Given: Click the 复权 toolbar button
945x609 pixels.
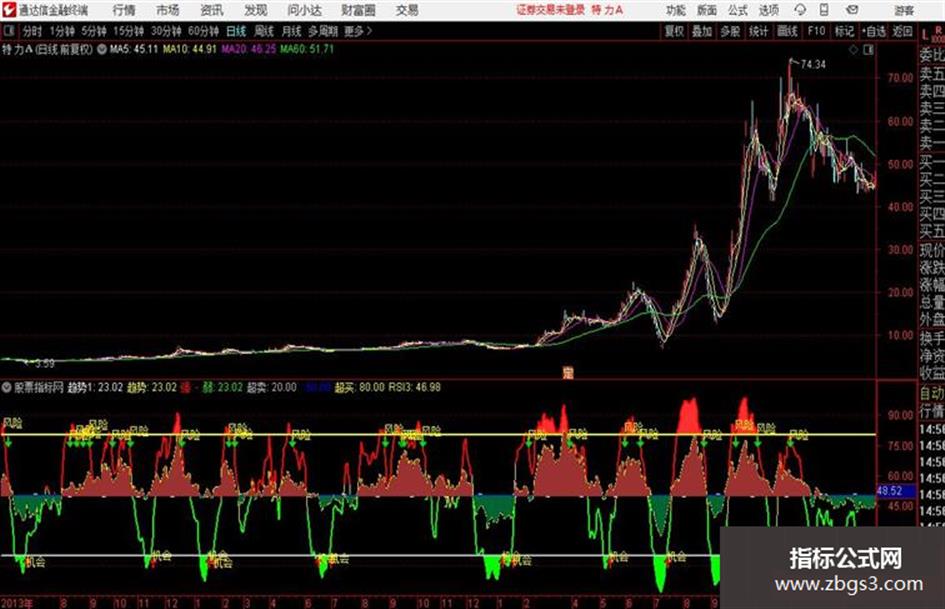Looking at the screenshot, I should [674, 31].
